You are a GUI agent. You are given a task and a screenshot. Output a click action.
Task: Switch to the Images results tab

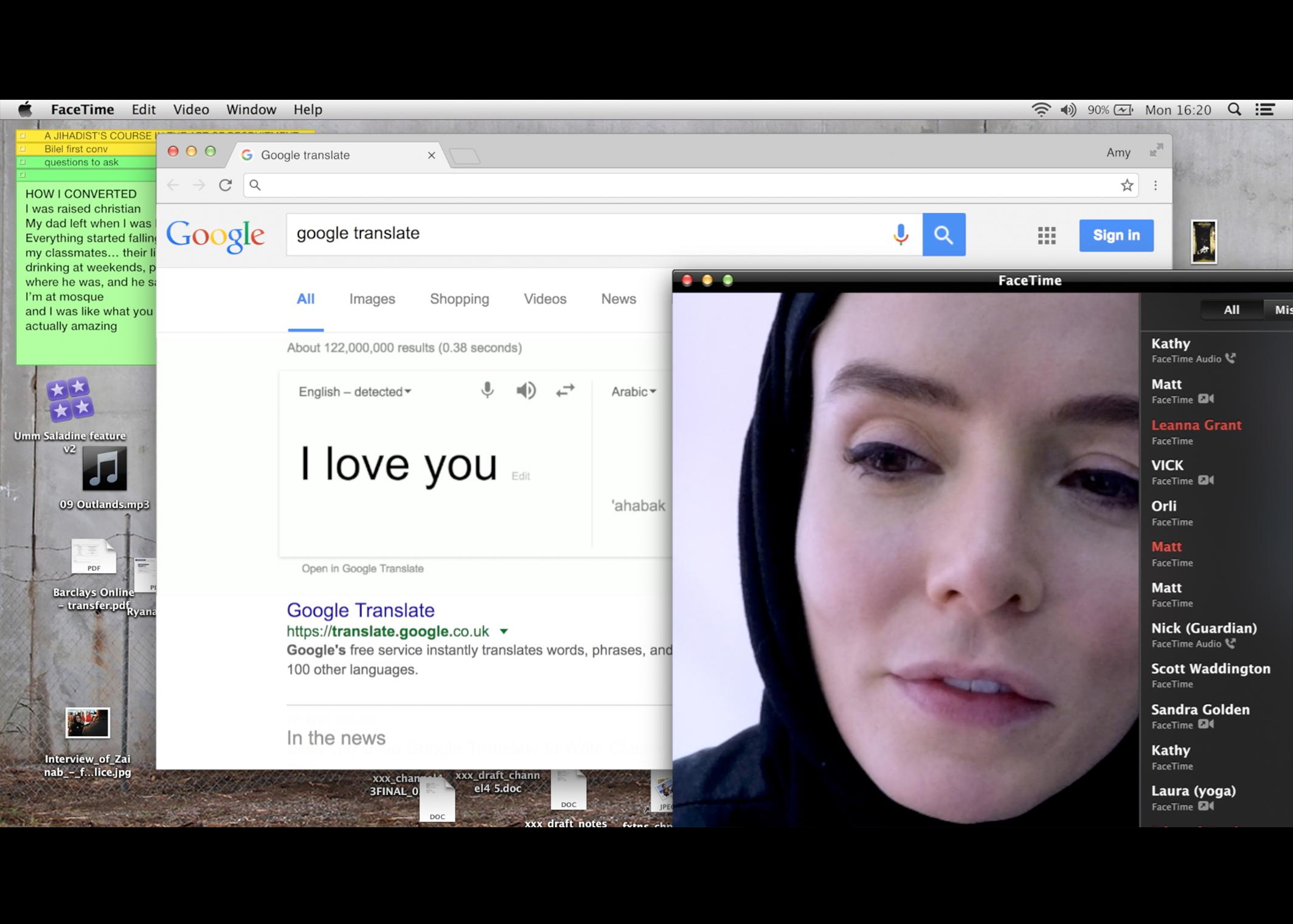pos(372,299)
